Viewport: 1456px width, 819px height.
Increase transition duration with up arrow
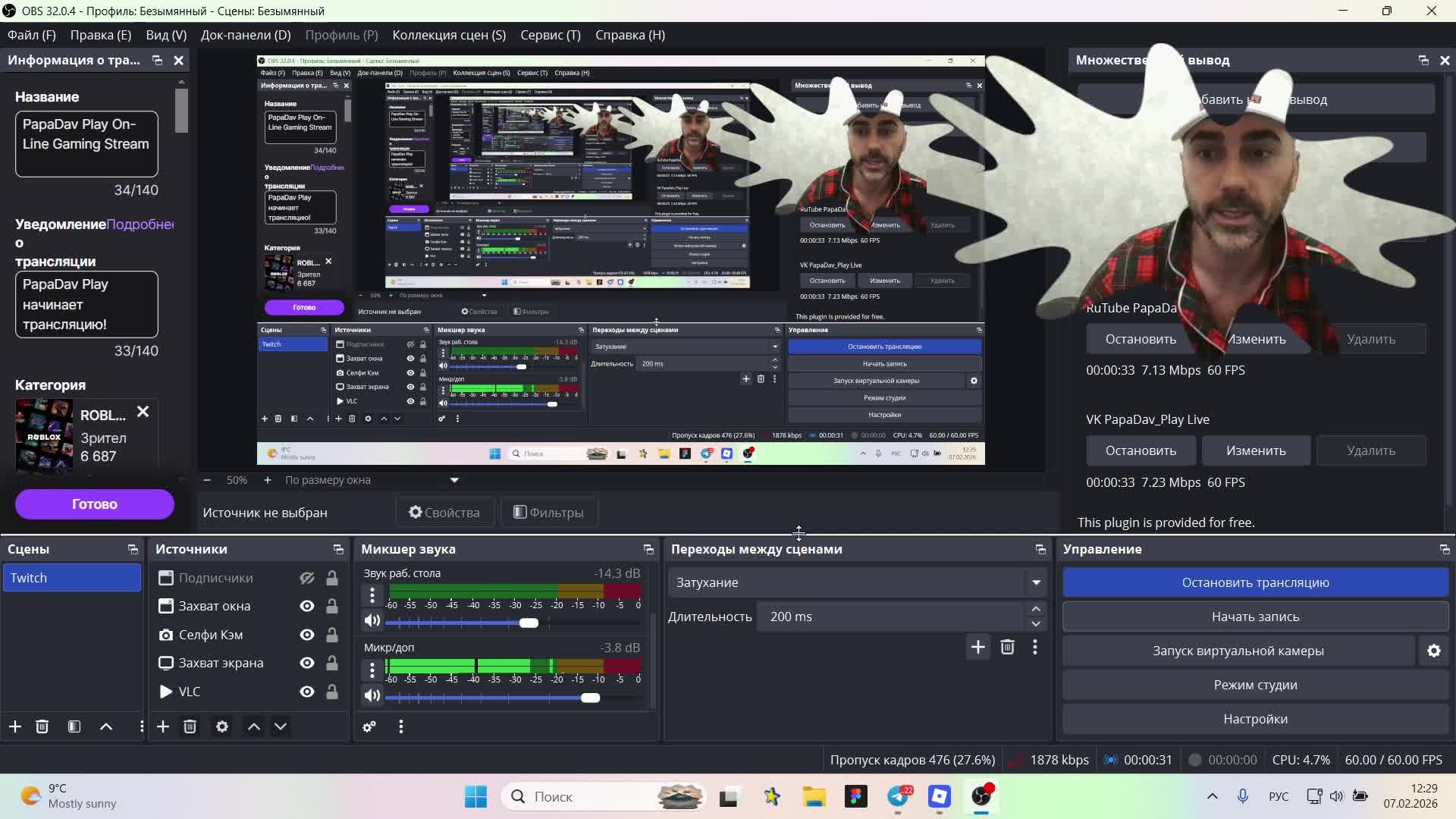coord(1036,609)
